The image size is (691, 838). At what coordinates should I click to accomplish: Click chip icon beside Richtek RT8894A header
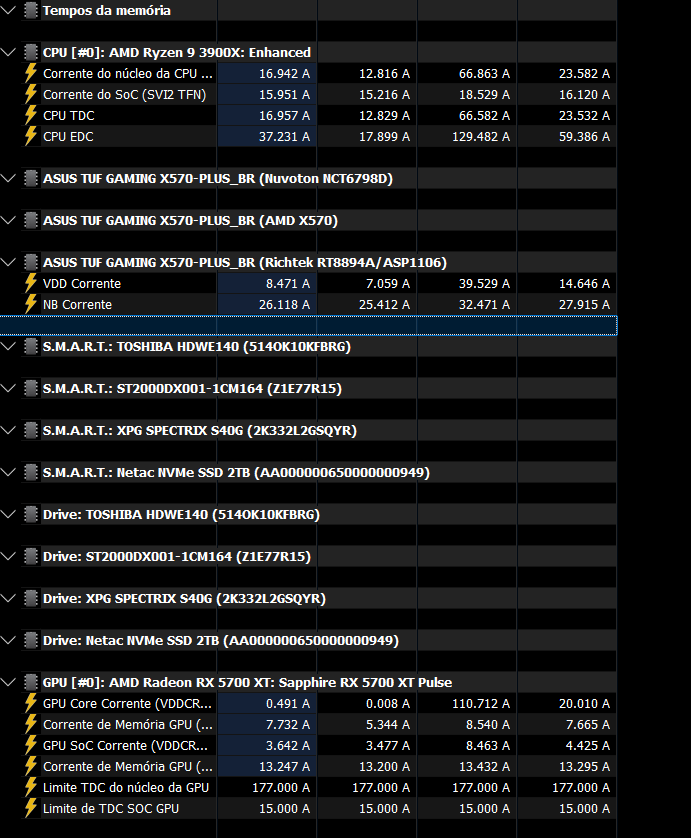31,262
